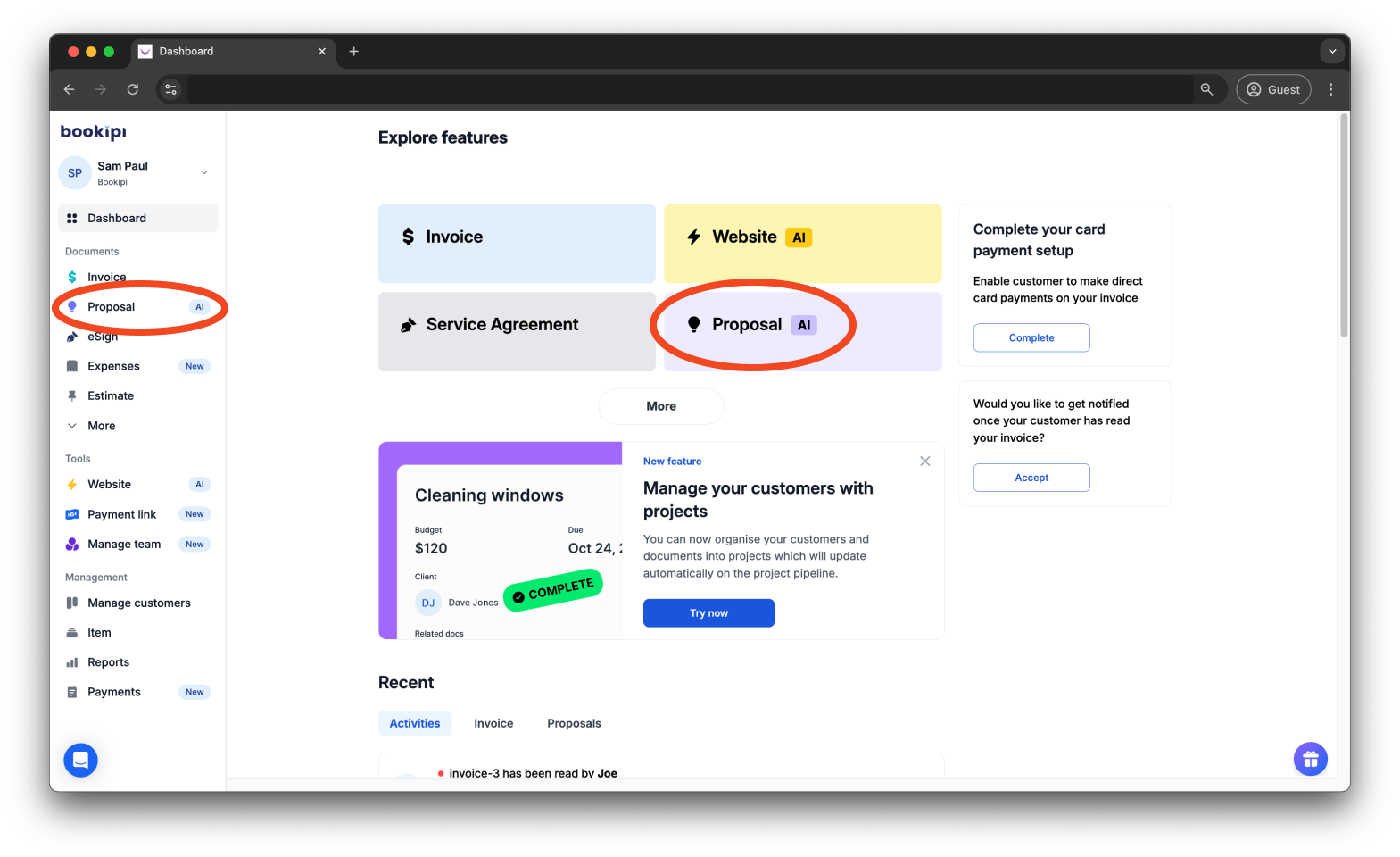Open the tab search dropdown arrow
Viewport: 1400px width, 857px height.
coord(1332,52)
